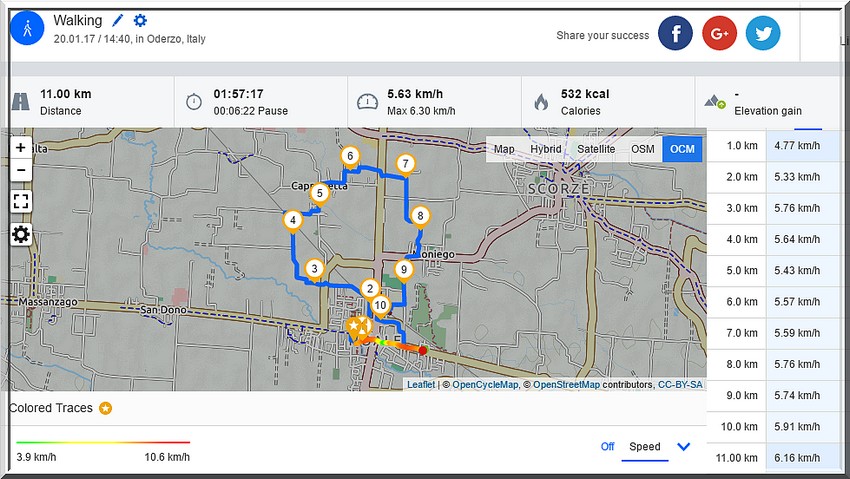Zoom in on the map

pos(21,147)
